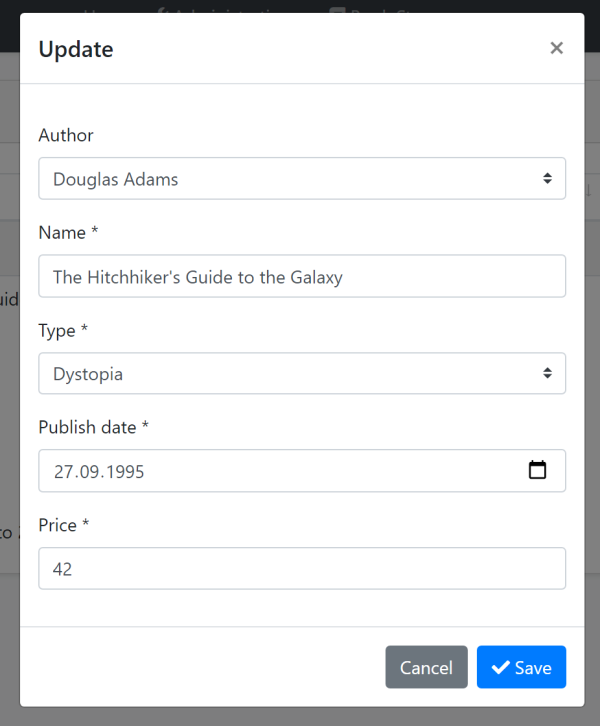Click the Author dropdown arrow icon
The image size is (600, 726).
point(547,178)
